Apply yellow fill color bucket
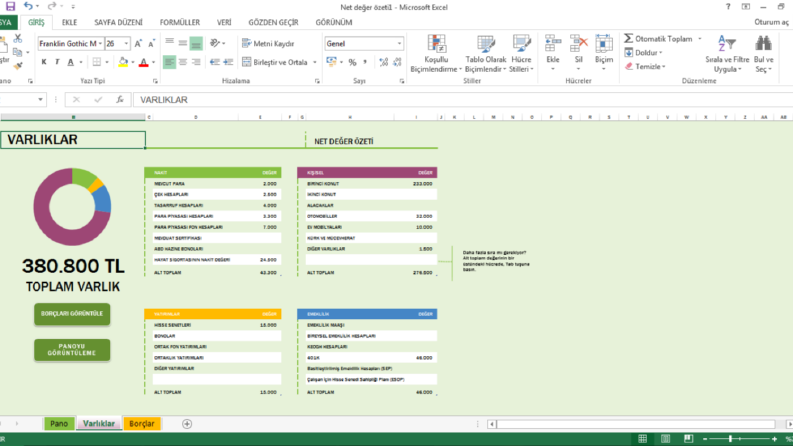Screen dimensions: 793x446 [123, 62]
